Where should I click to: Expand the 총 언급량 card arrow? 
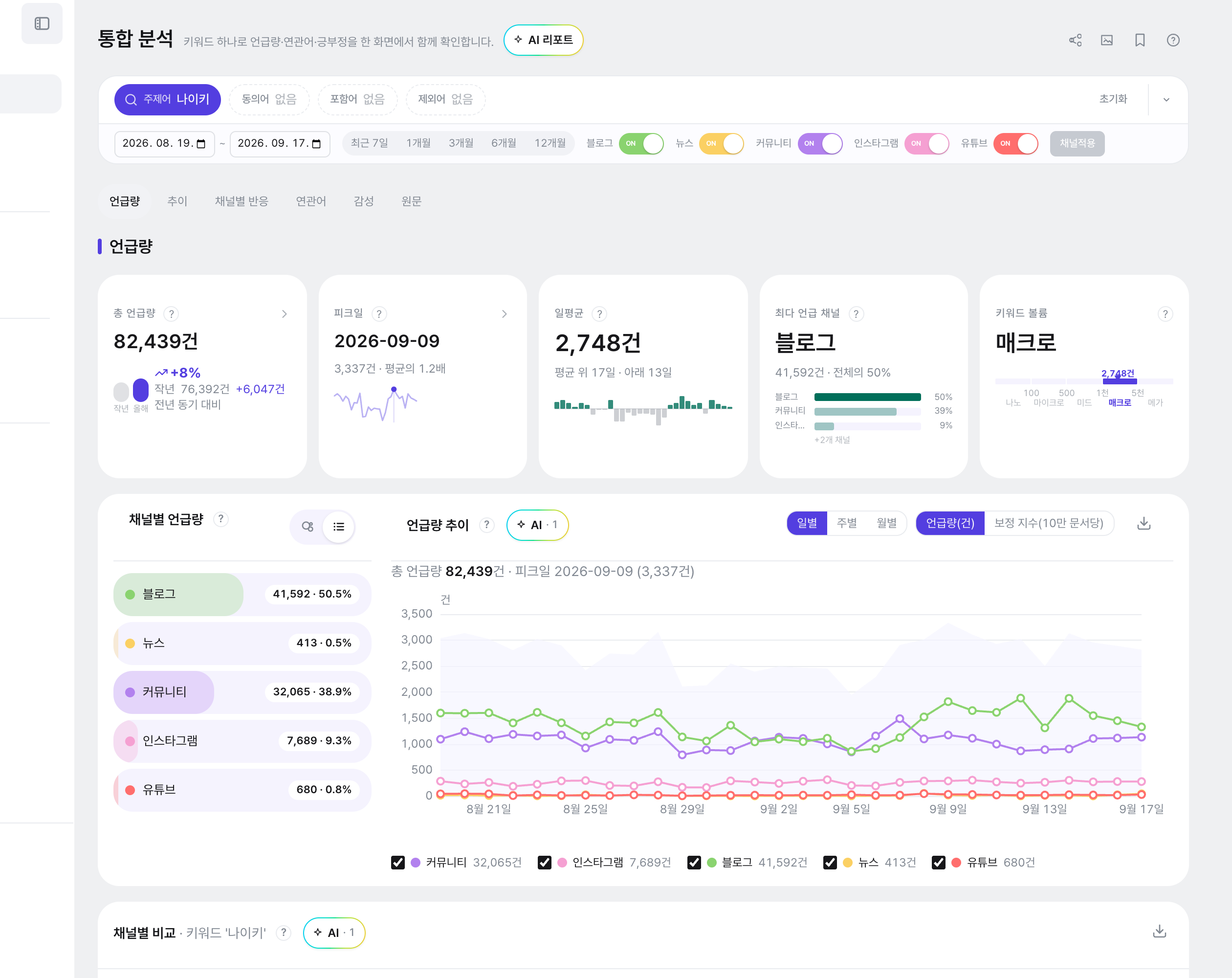[x=285, y=314]
